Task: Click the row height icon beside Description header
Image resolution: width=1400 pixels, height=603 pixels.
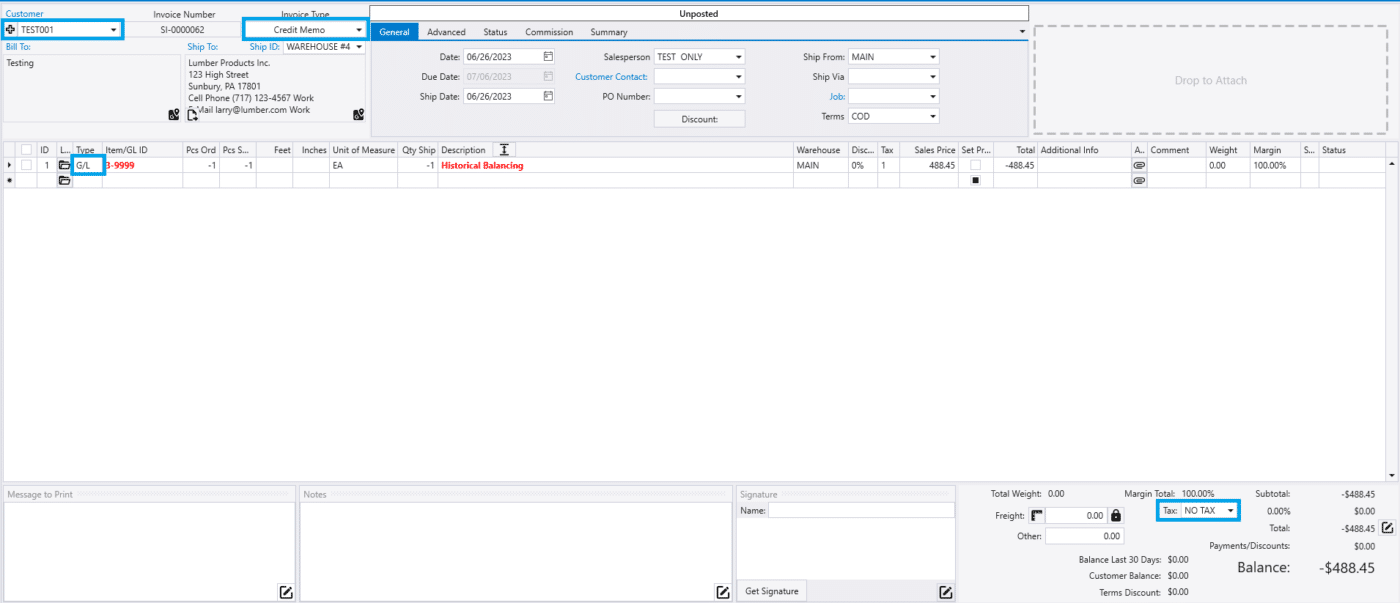Action: click(504, 150)
